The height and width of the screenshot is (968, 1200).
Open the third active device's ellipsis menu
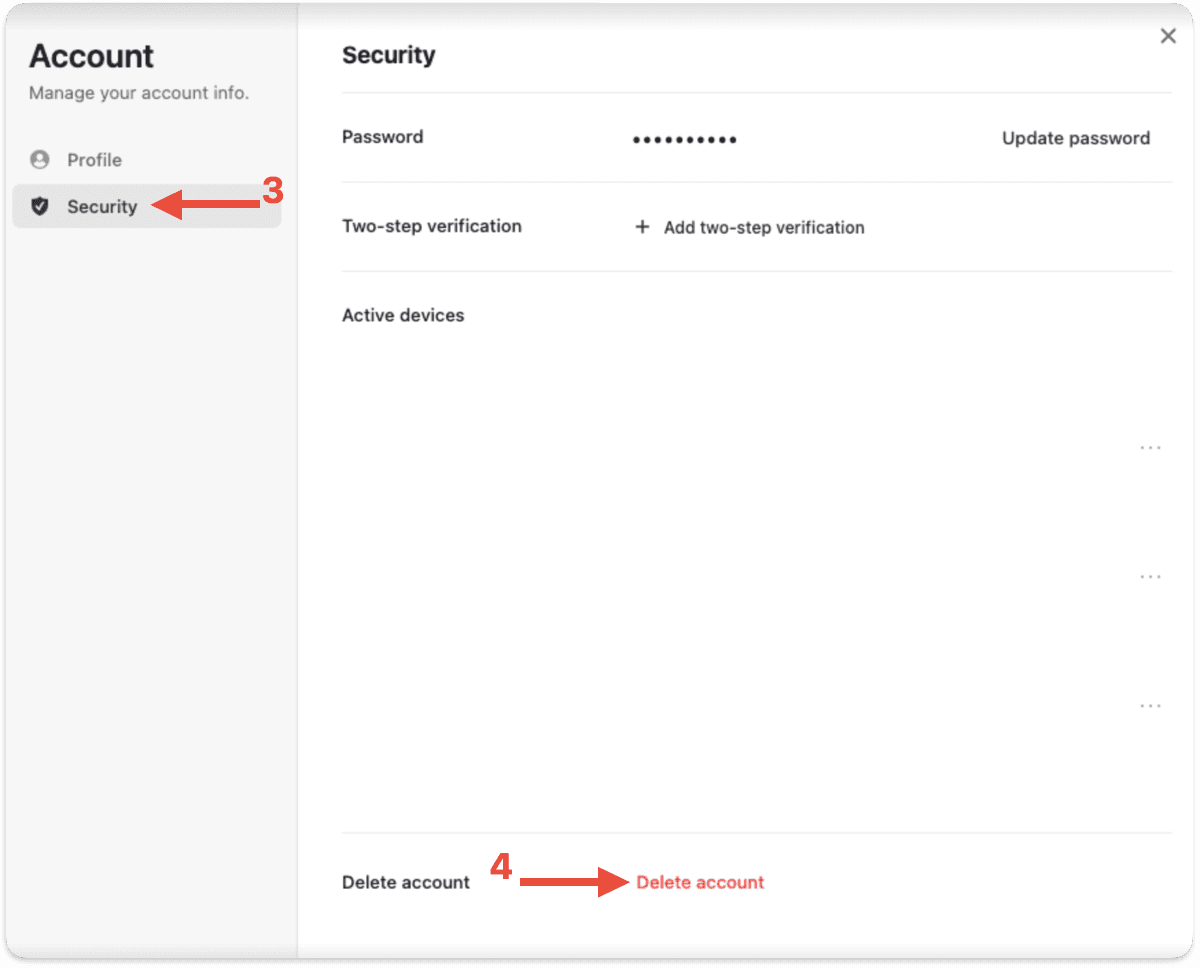tap(1151, 705)
